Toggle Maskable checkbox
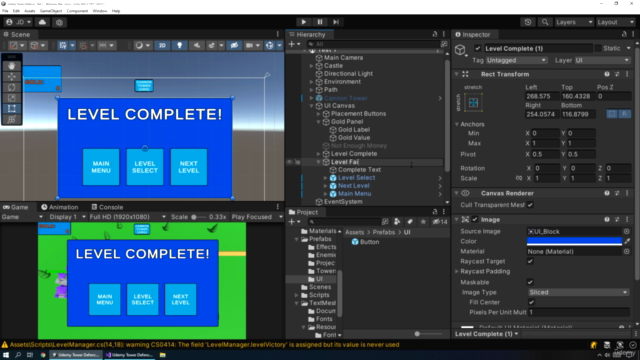The width and height of the screenshot is (640, 360). [530, 282]
